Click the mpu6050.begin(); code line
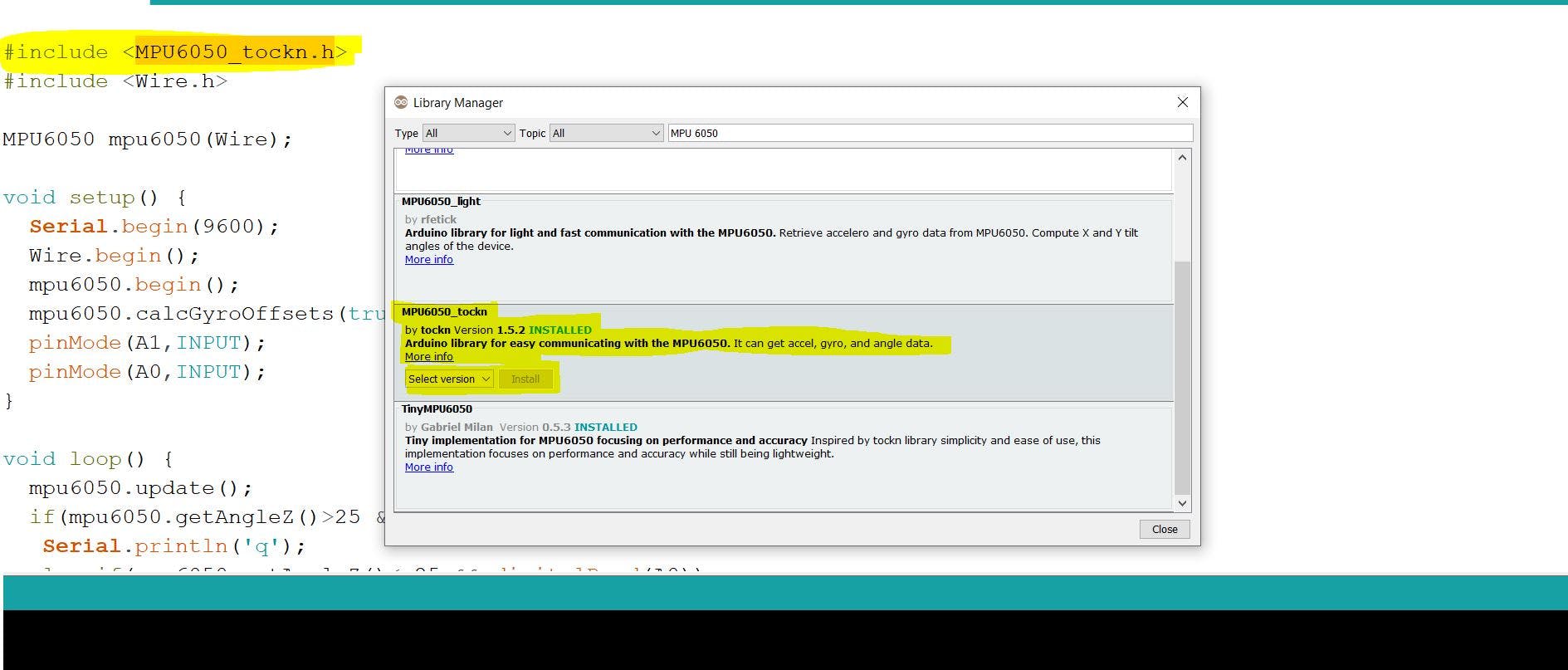The width and height of the screenshot is (1568, 670). (134, 285)
